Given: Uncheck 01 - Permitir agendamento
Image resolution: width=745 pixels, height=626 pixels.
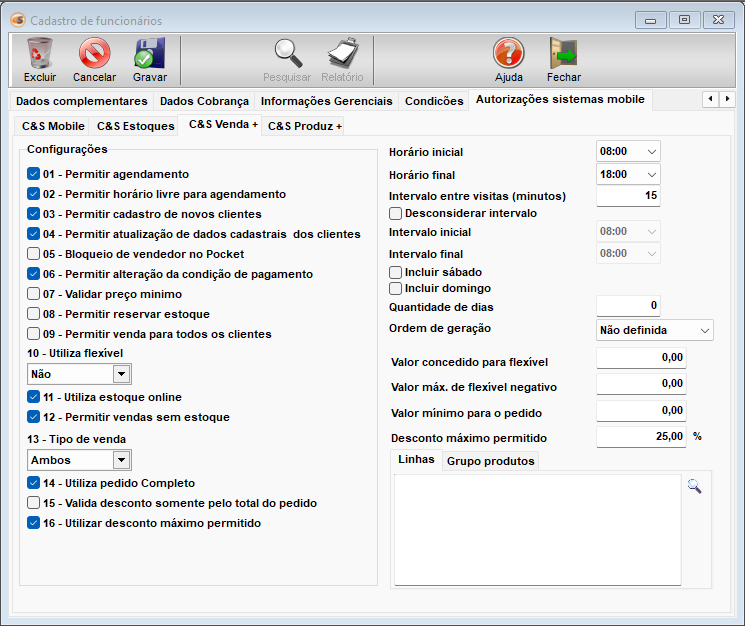Looking at the screenshot, I should pyautogui.click(x=33, y=174).
